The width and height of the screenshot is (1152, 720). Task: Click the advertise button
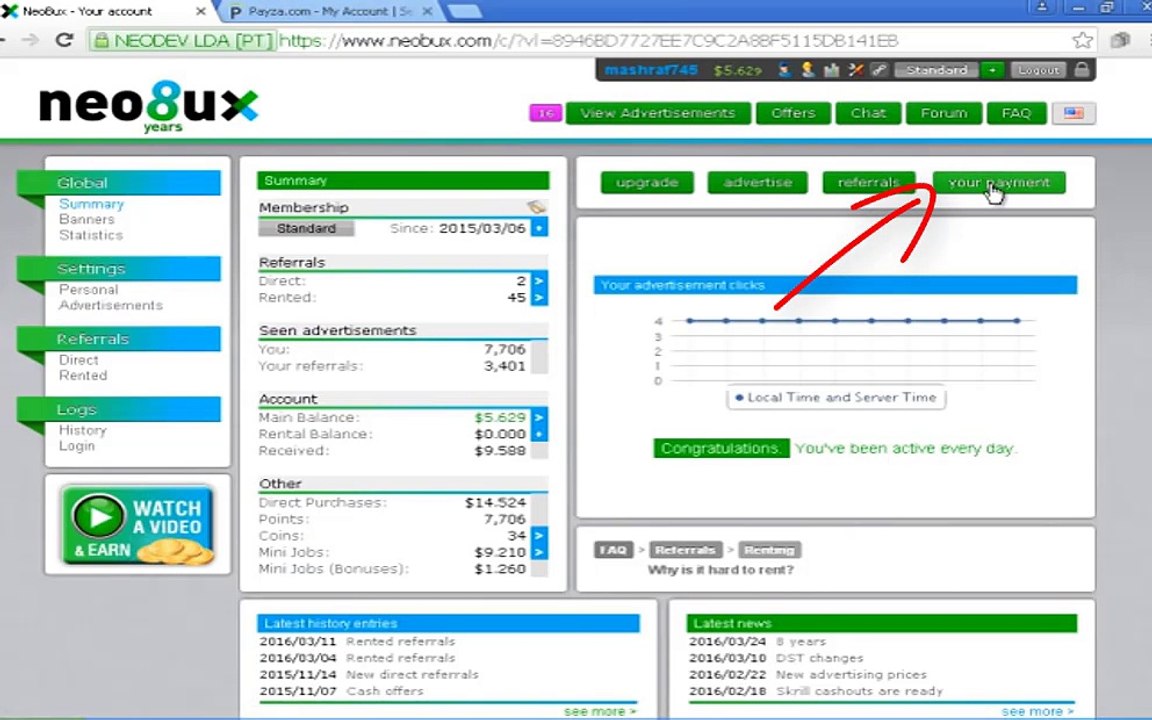point(757,182)
